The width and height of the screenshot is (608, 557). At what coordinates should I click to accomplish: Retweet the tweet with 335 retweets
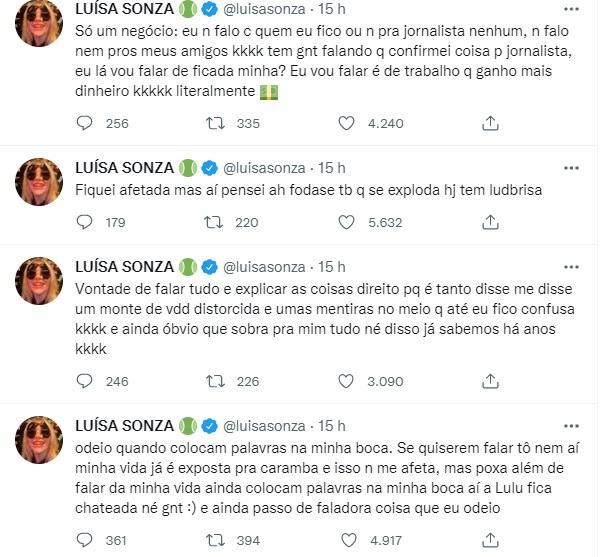216,123
